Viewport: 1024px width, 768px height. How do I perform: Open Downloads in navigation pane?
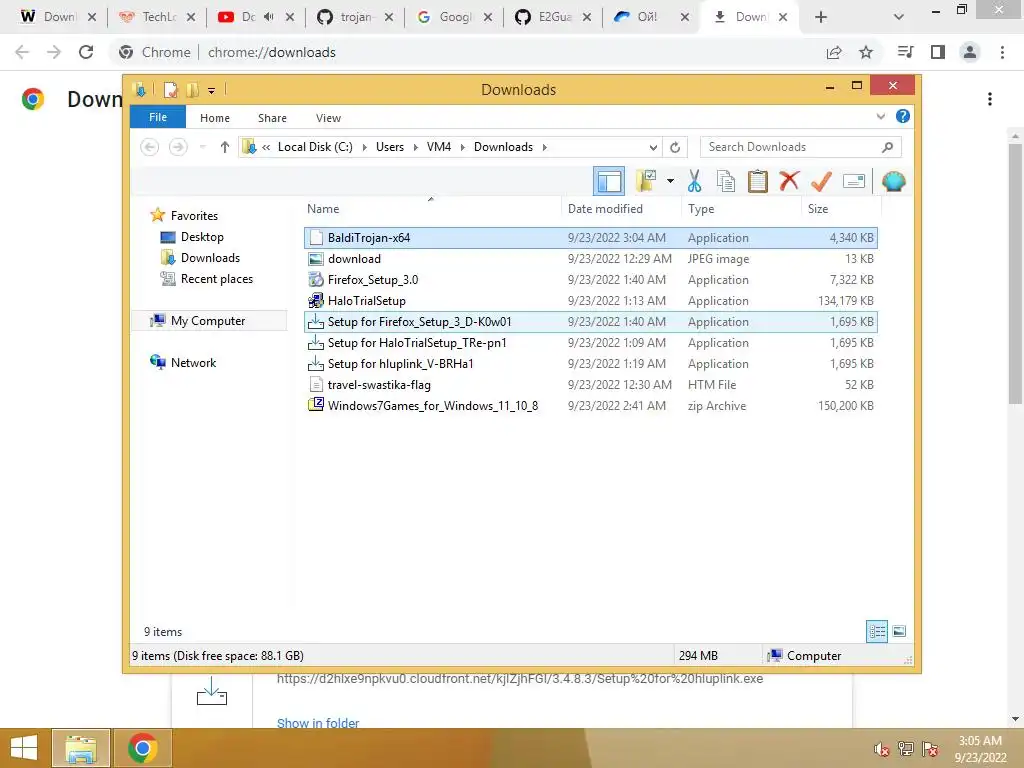tap(210, 258)
